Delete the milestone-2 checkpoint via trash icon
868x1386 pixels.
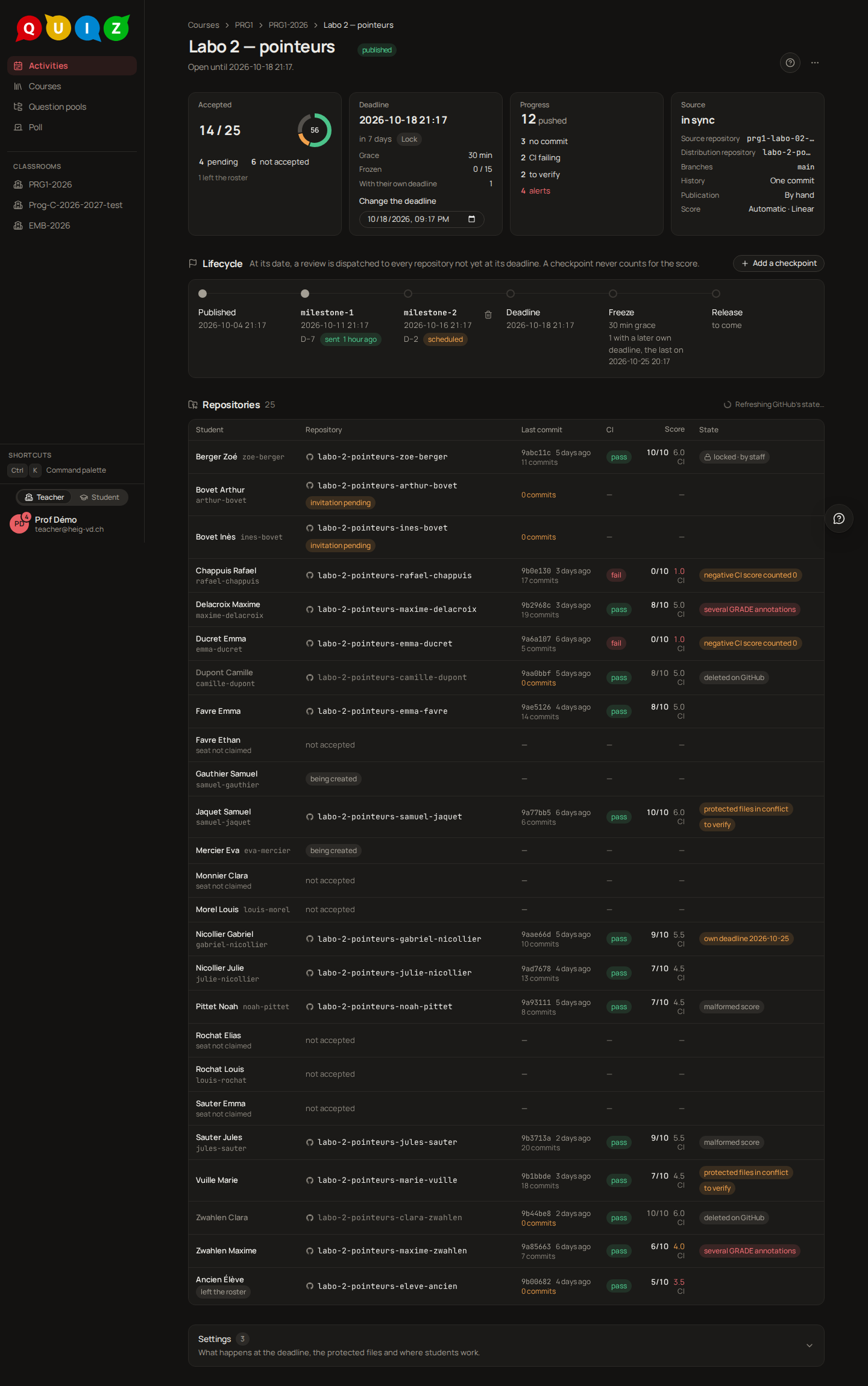[x=488, y=315]
